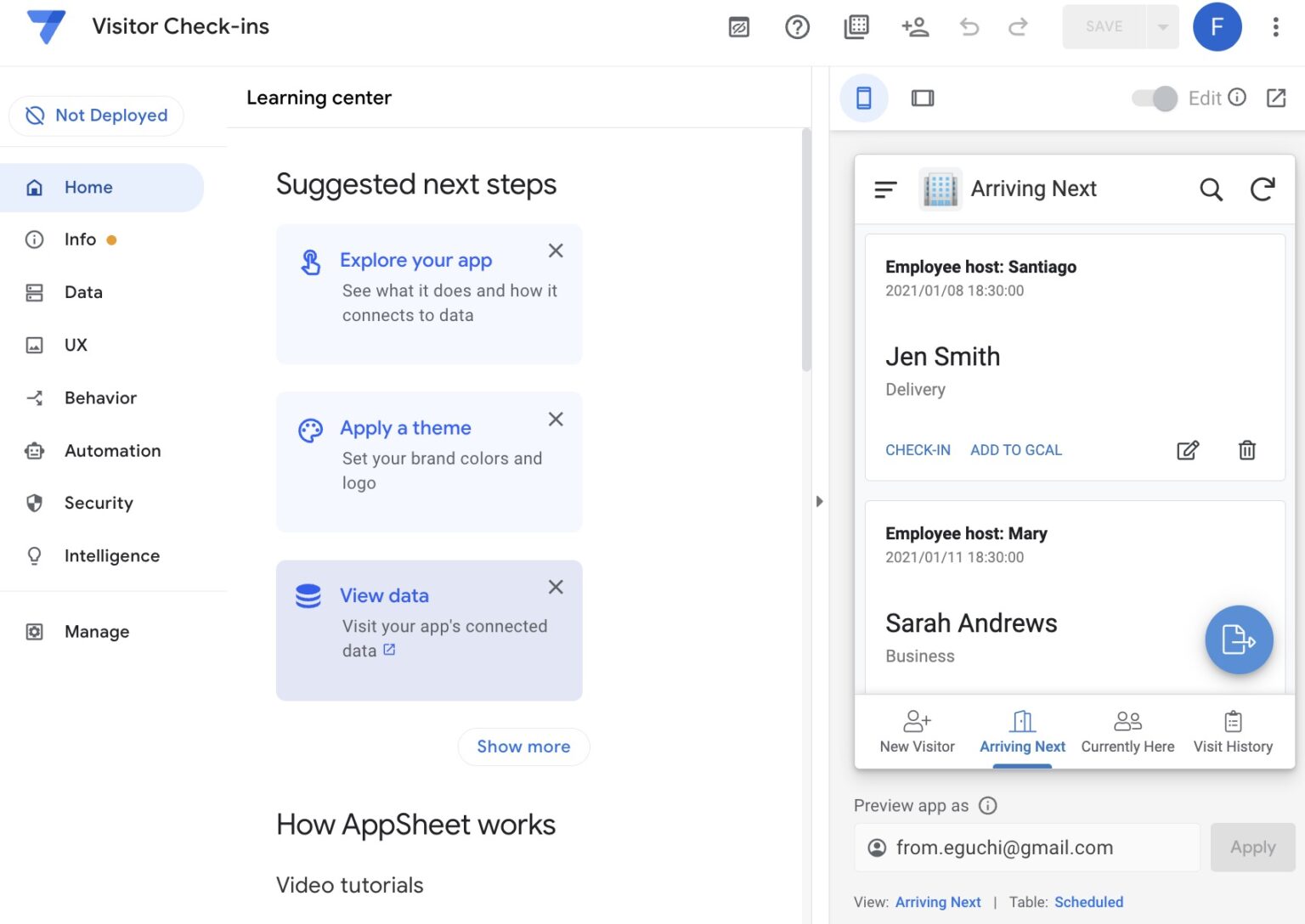Delete Jen Smith entry with trash icon

pos(1246,450)
